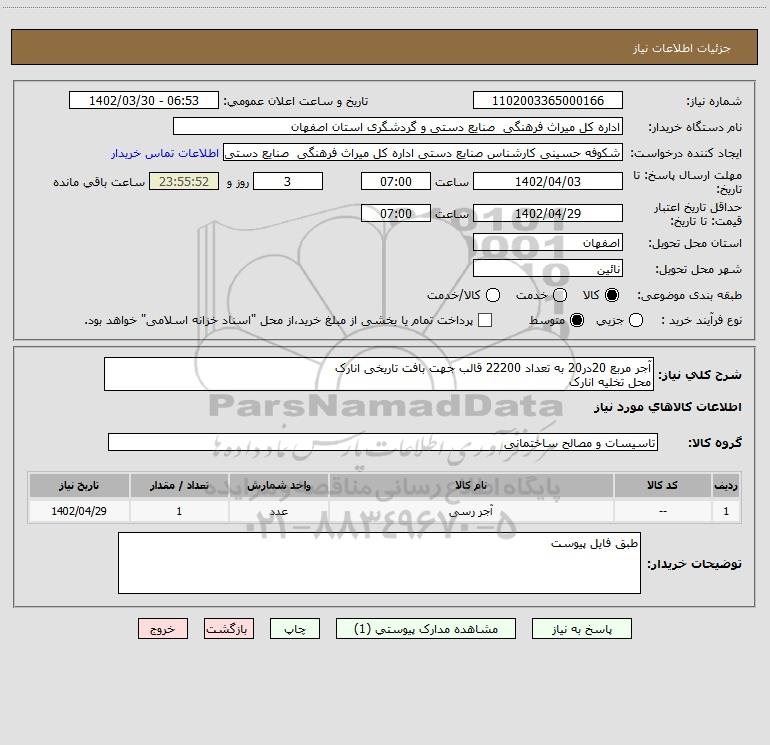The height and width of the screenshot is (745, 770).
Task: Toggle Islamic treasury bonds payment checkbox
Action: [485, 320]
